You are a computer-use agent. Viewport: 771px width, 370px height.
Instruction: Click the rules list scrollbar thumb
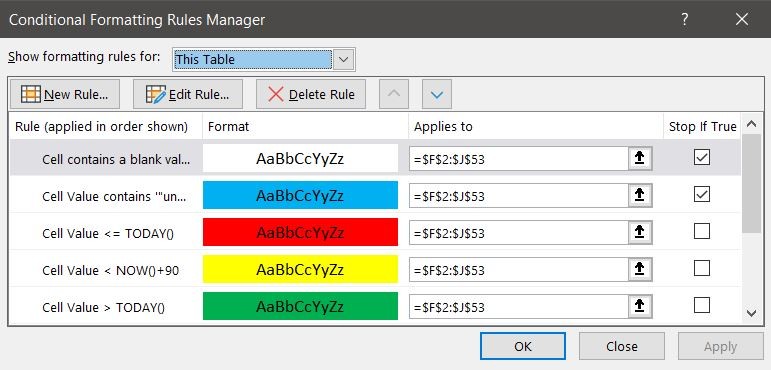[x=751, y=183]
